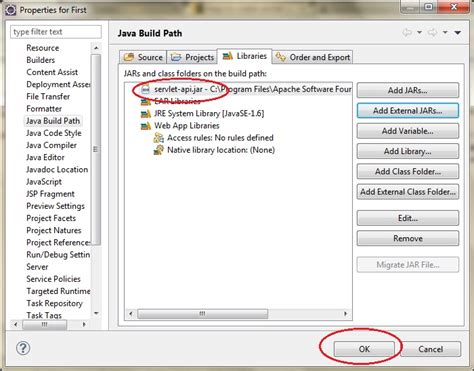Select Service Policies in the tree

click(x=53, y=279)
